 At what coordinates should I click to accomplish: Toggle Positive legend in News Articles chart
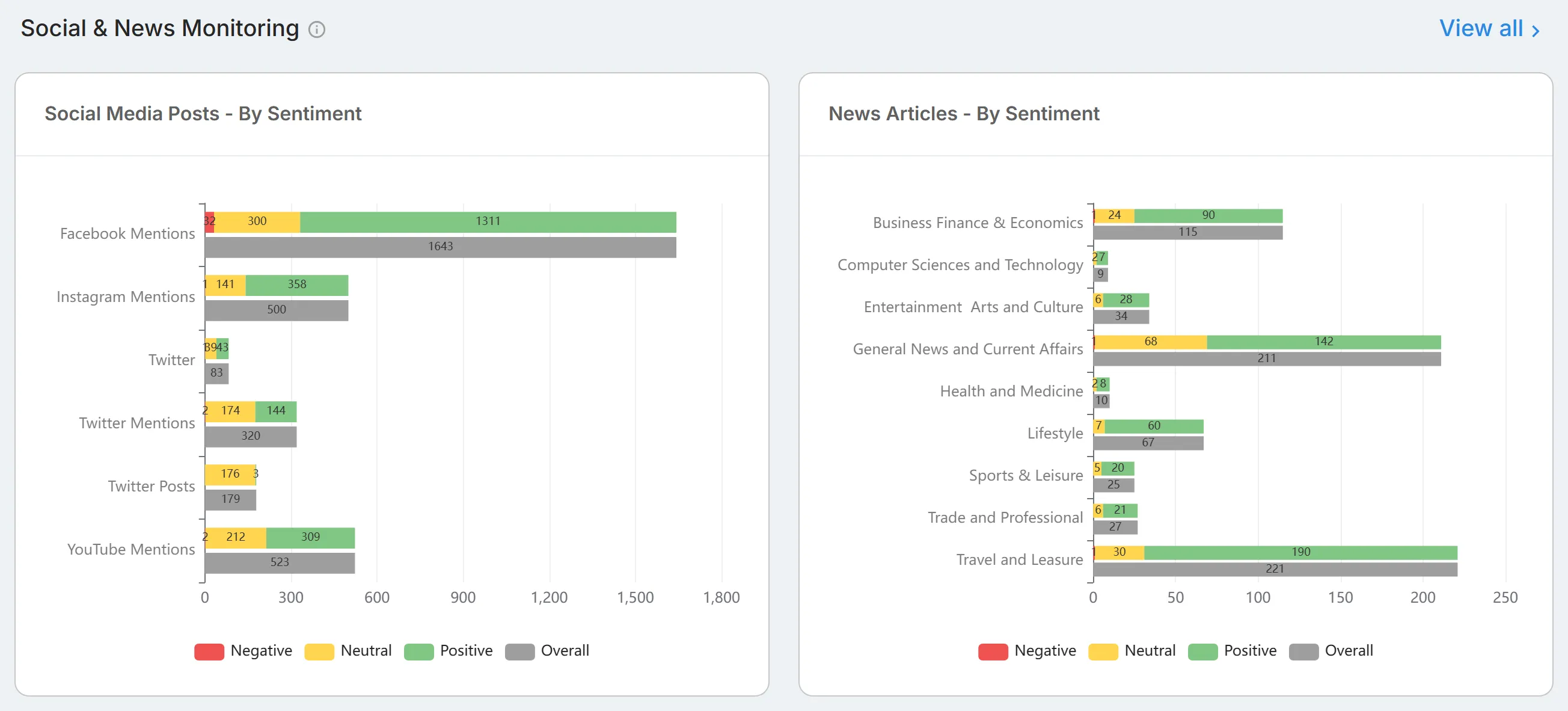pos(1232,651)
